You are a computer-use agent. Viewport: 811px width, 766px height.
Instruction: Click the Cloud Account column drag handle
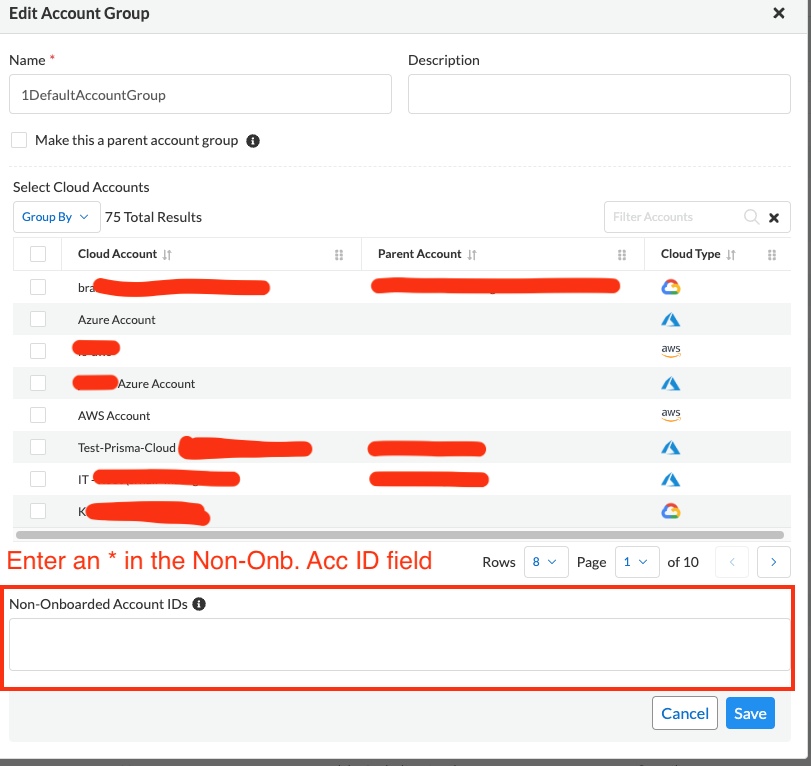339,255
